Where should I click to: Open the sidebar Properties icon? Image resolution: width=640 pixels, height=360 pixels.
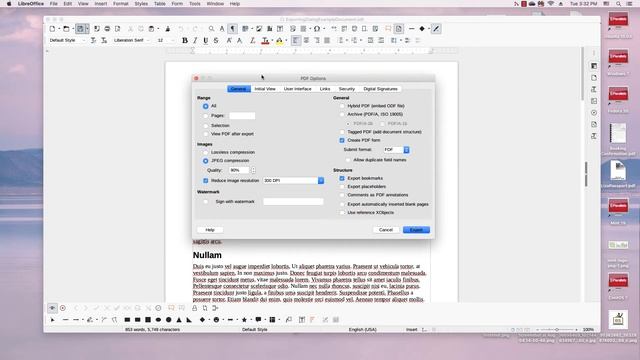click(594, 66)
